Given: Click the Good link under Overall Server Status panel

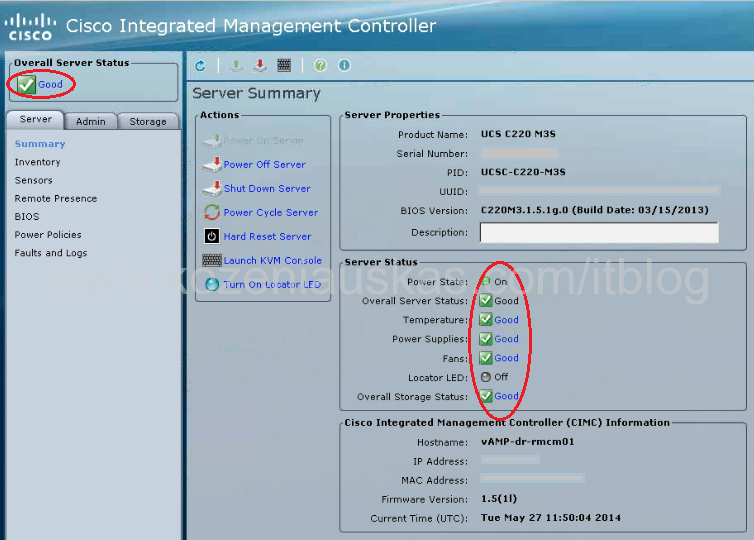Looking at the screenshot, I should click(50, 85).
